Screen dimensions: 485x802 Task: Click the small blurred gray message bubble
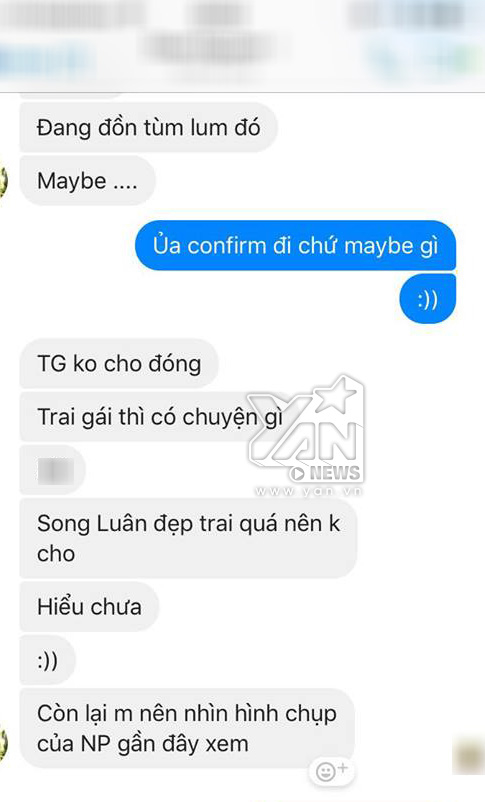[x=52, y=470]
